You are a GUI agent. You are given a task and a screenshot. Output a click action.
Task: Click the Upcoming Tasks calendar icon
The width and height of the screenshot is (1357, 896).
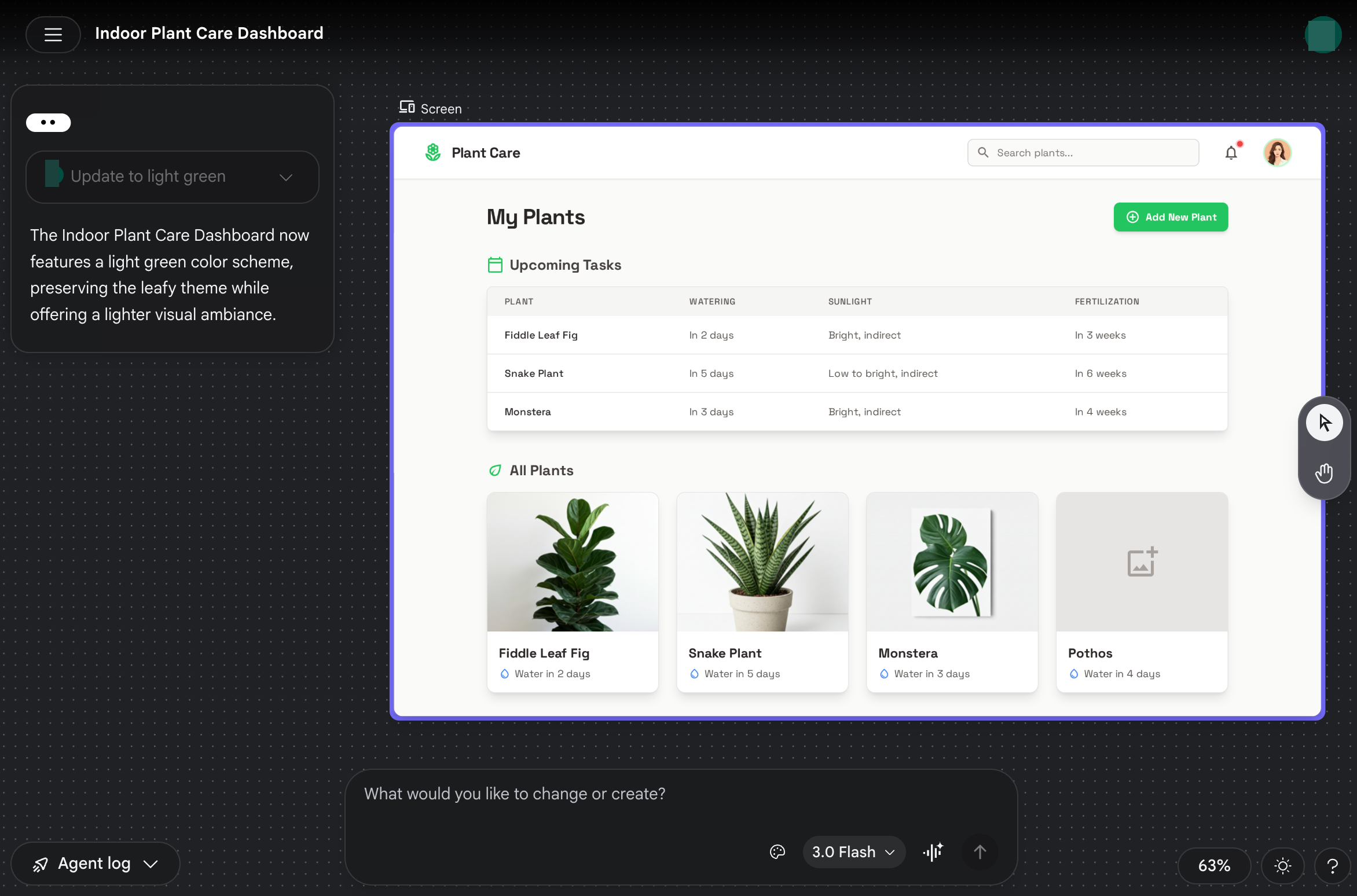pos(495,265)
